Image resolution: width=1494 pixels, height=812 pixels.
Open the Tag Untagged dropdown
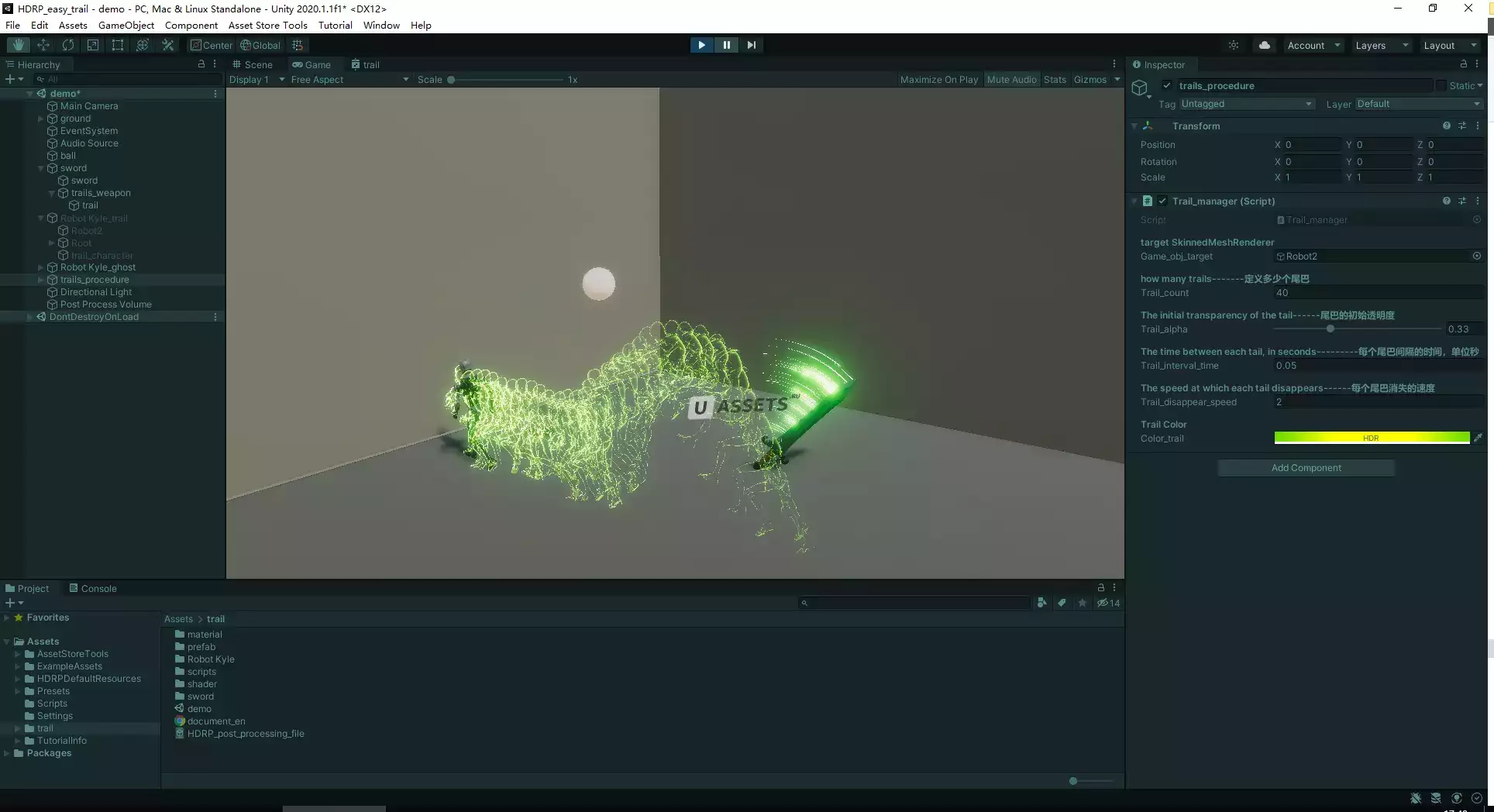(1247, 104)
